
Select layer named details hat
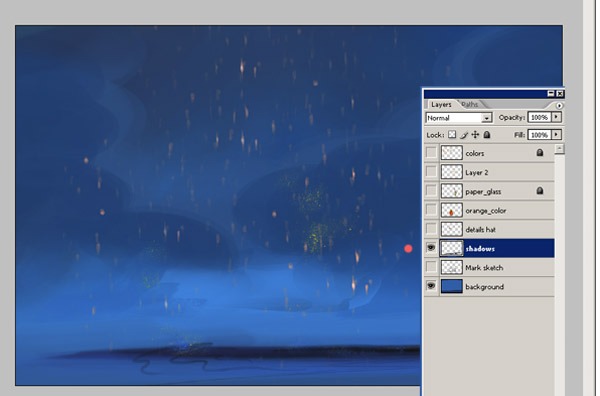[480, 230]
